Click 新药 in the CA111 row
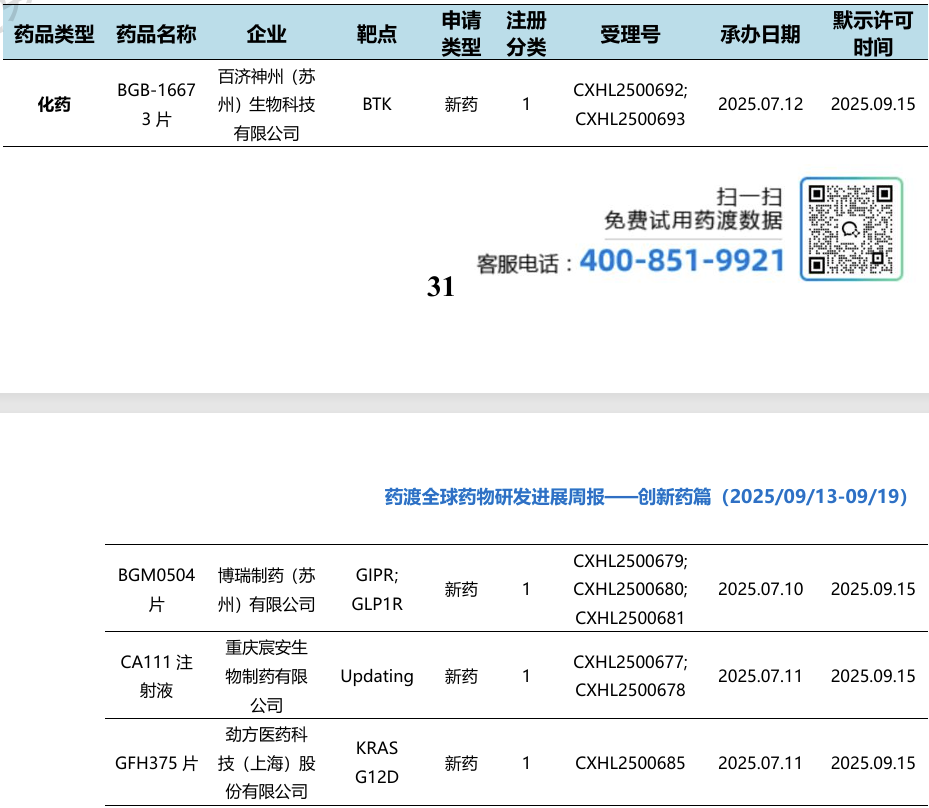The image size is (929, 808). (461, 676)
